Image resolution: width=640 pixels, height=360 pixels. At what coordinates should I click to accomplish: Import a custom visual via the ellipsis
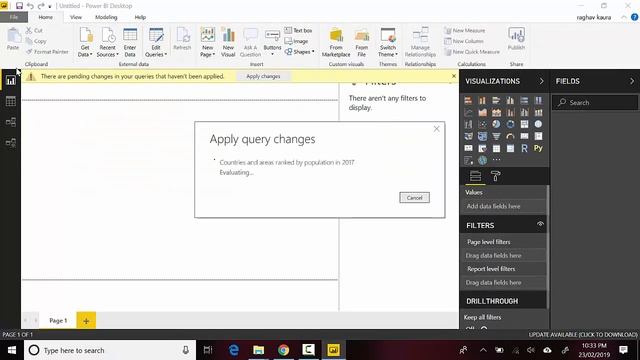[x=496, y=160]
